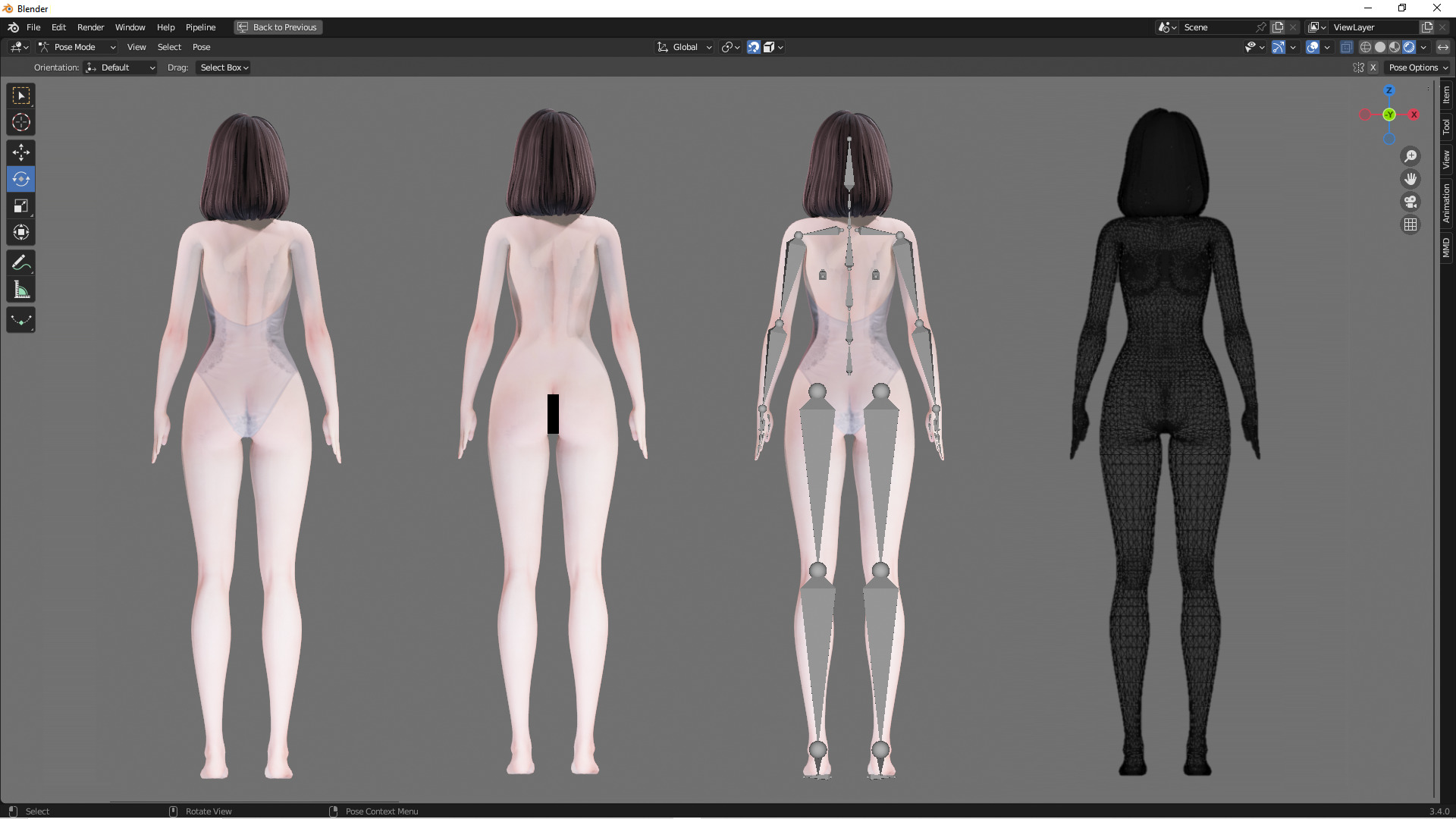1456x819 pixels.
Task: Open the Window menu
Action: pos(130,27)
